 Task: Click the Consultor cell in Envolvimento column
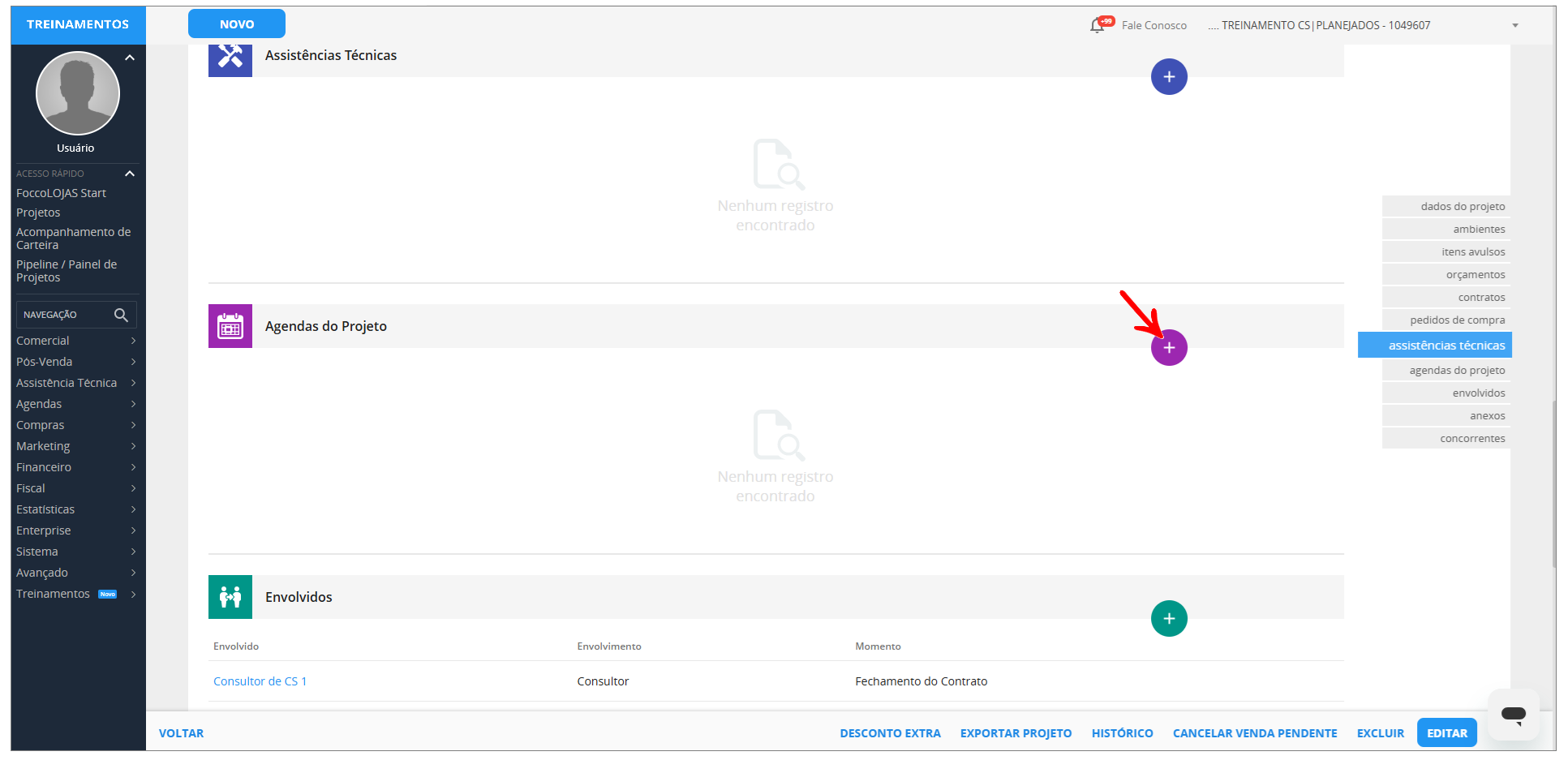[x=603, y=681]
